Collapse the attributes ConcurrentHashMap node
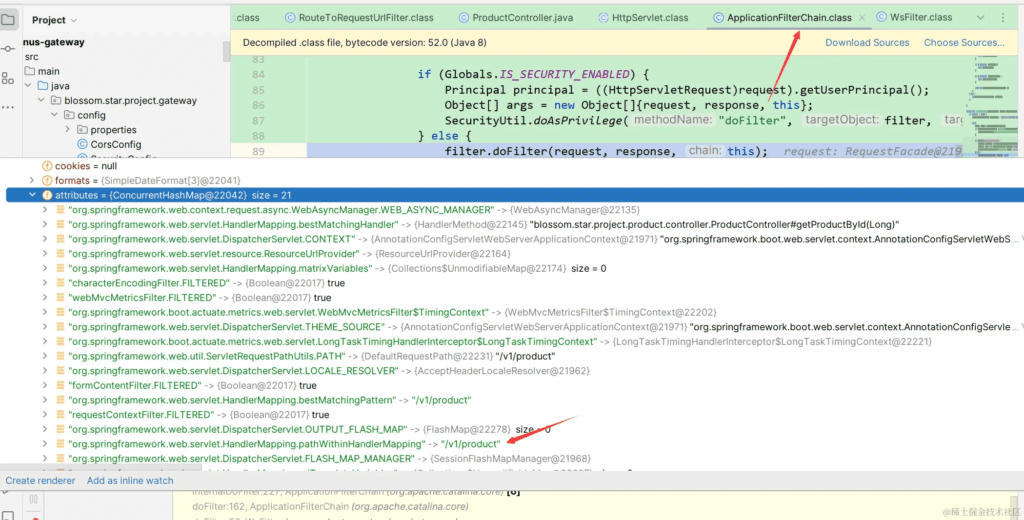Image resolution: width=1024 pixels, height=520 pixels. [x=32, y=195]
